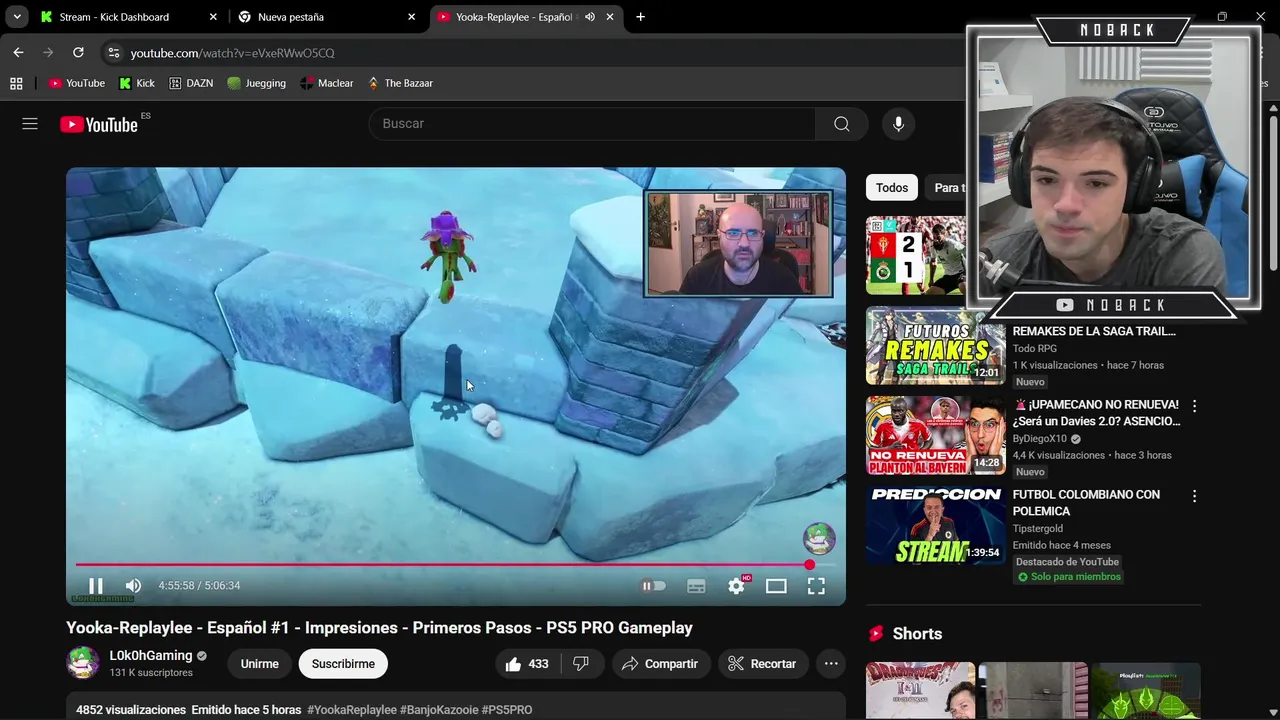Click the '131 K suscriptores' text
Image resolution: width=1280 pixels, height=720 pixels.
point(151,673)
